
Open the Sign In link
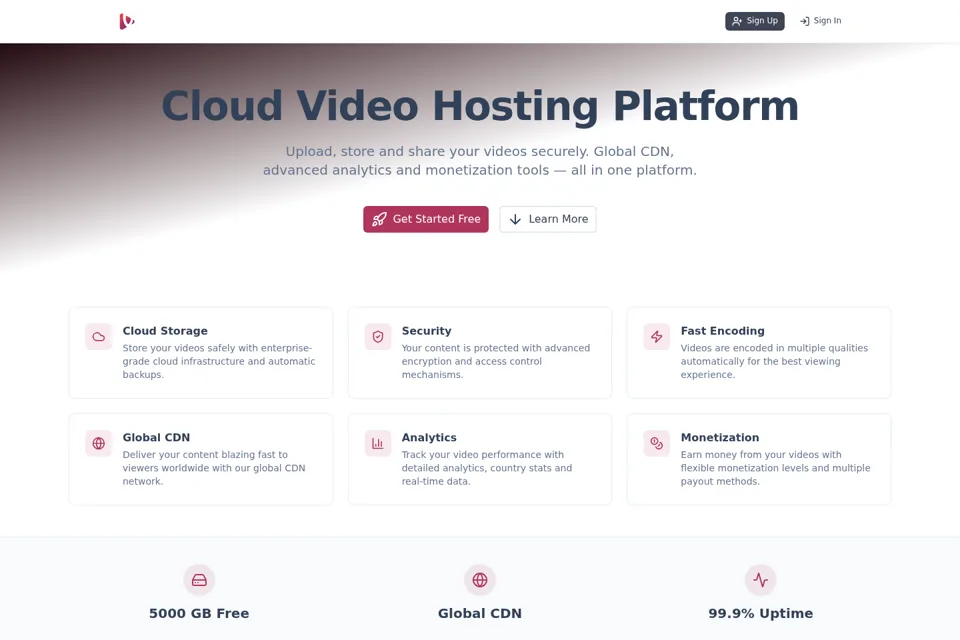tap(820, 21)
